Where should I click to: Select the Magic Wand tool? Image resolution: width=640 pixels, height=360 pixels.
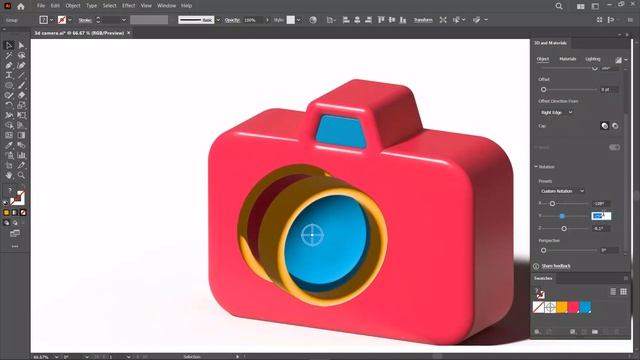pos(9,56)
